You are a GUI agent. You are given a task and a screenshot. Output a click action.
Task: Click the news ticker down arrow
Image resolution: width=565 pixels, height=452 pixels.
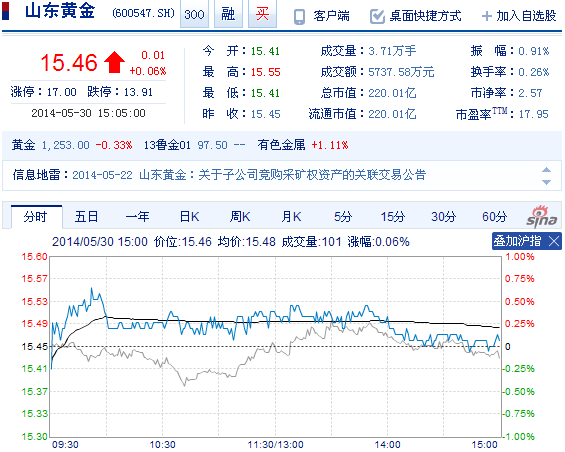click(546, 182)
